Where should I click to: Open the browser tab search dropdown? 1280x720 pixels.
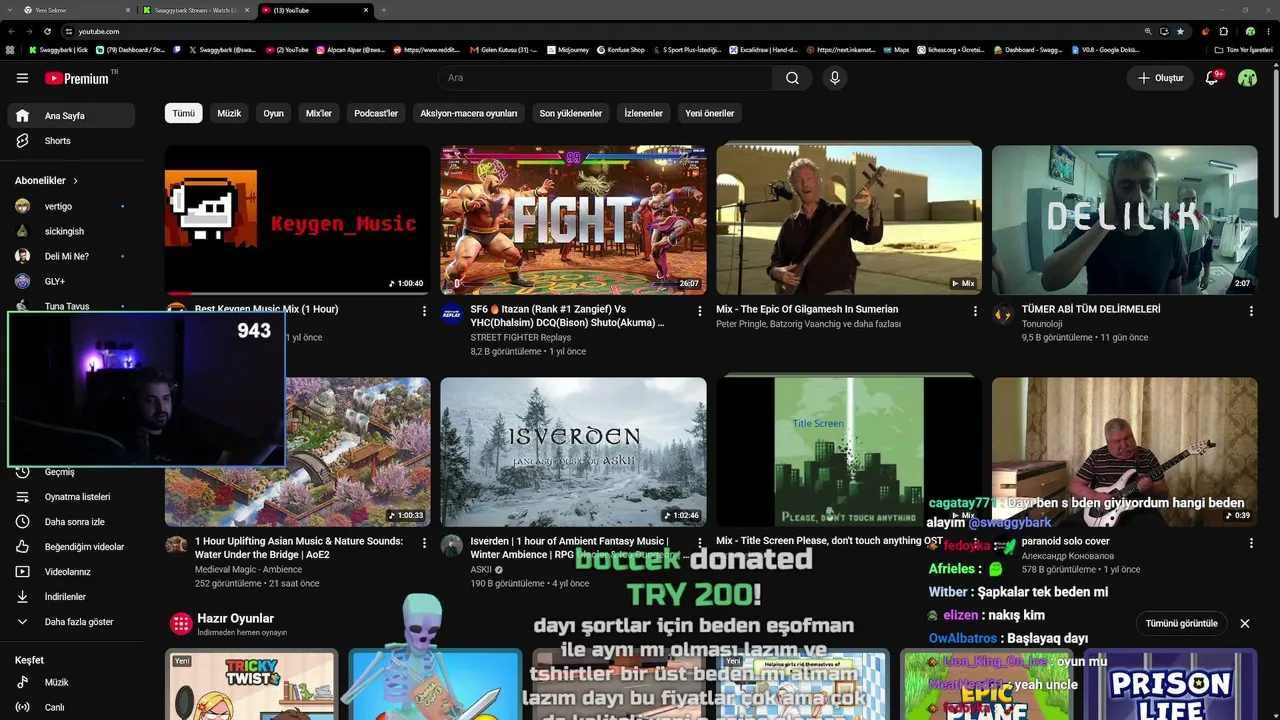10,10
